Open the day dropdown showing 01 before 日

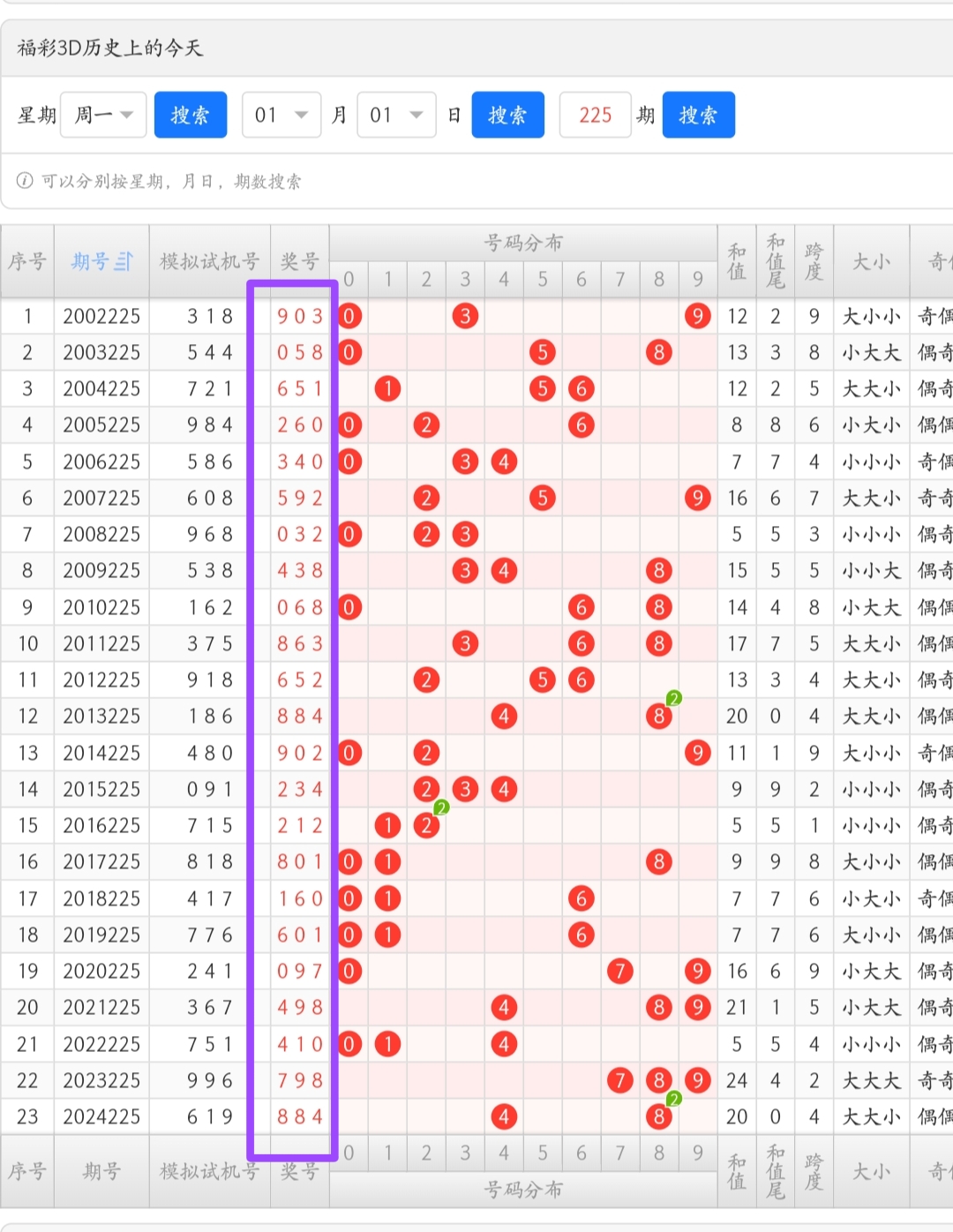tap(396, 115)
